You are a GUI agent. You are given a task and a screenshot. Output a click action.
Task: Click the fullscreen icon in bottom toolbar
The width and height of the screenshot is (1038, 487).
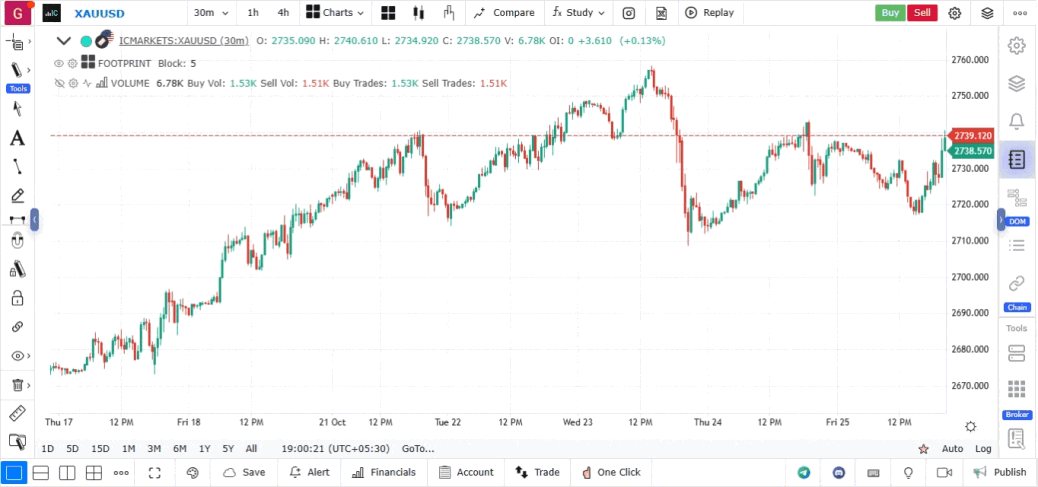(x=155, y=472)
